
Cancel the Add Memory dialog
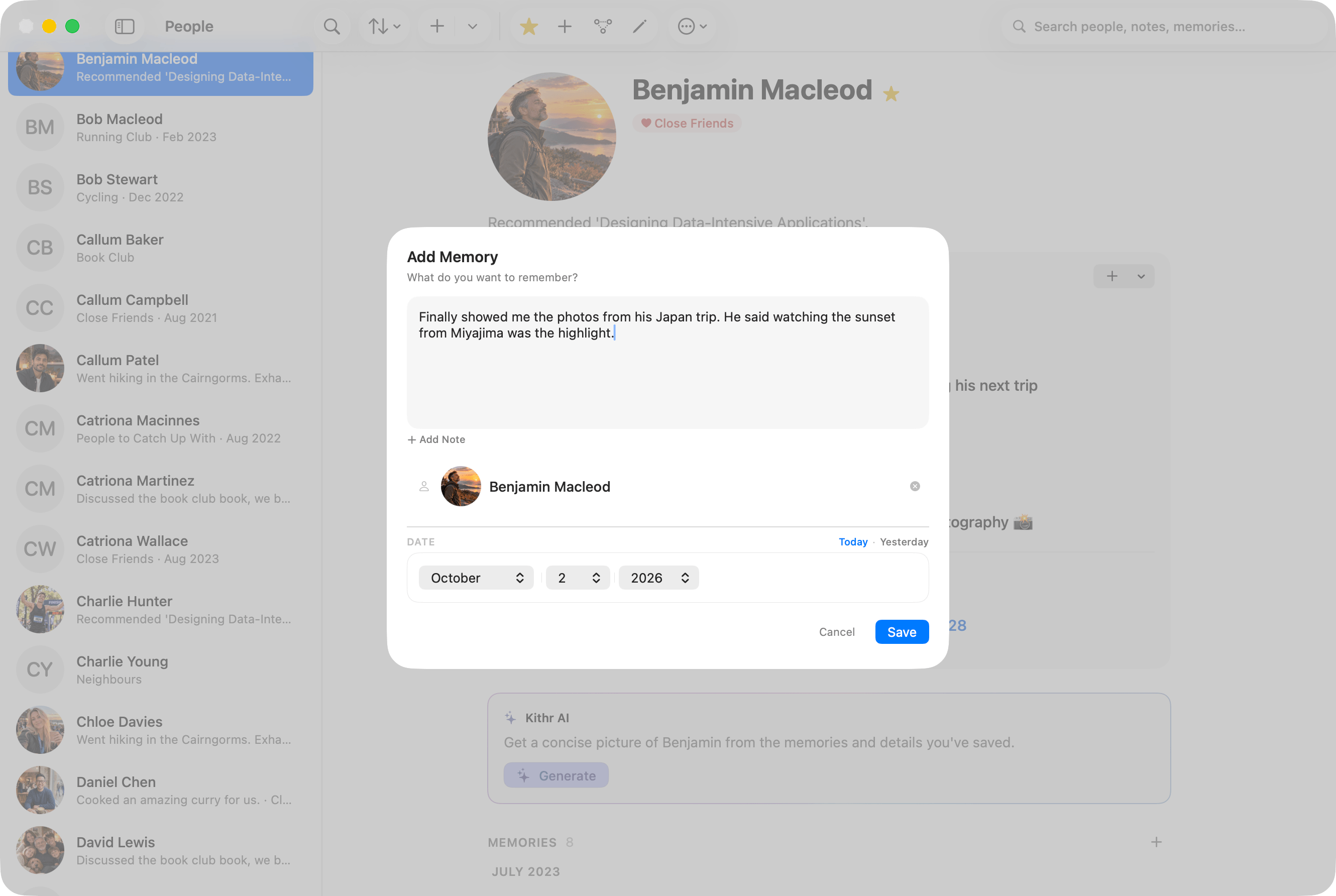[837, 632]
